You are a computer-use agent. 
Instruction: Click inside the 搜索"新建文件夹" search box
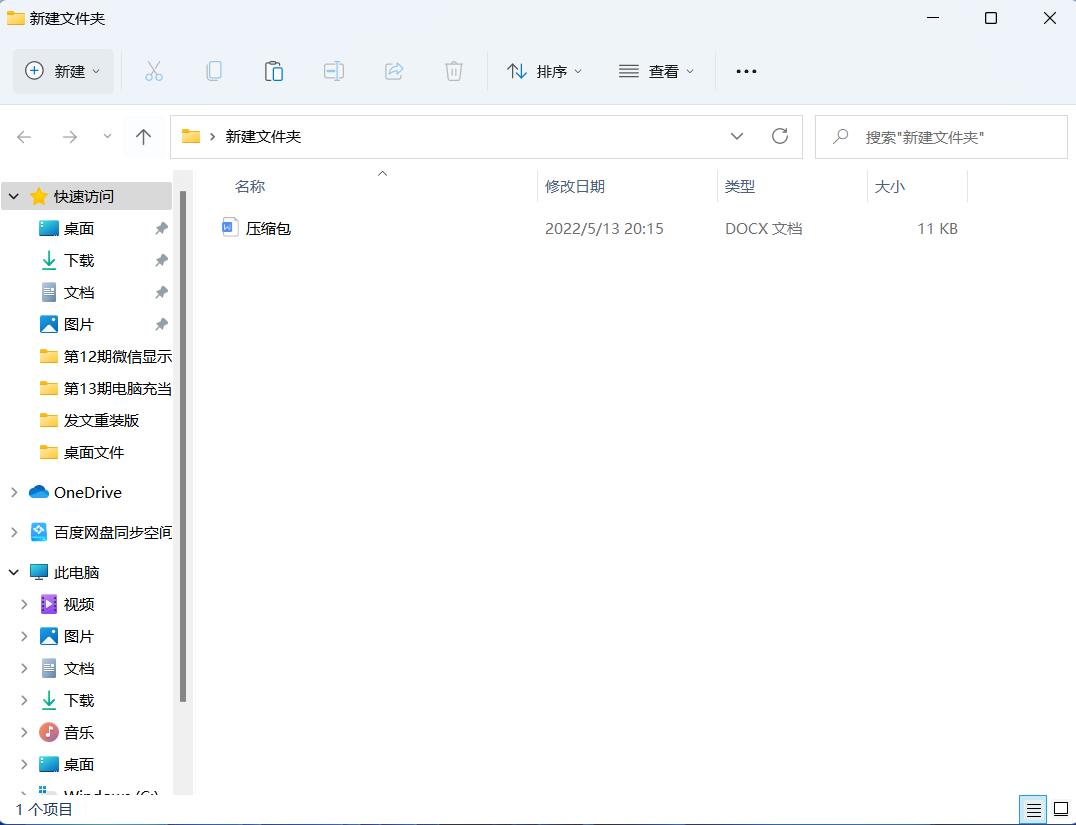pos(940,136)
